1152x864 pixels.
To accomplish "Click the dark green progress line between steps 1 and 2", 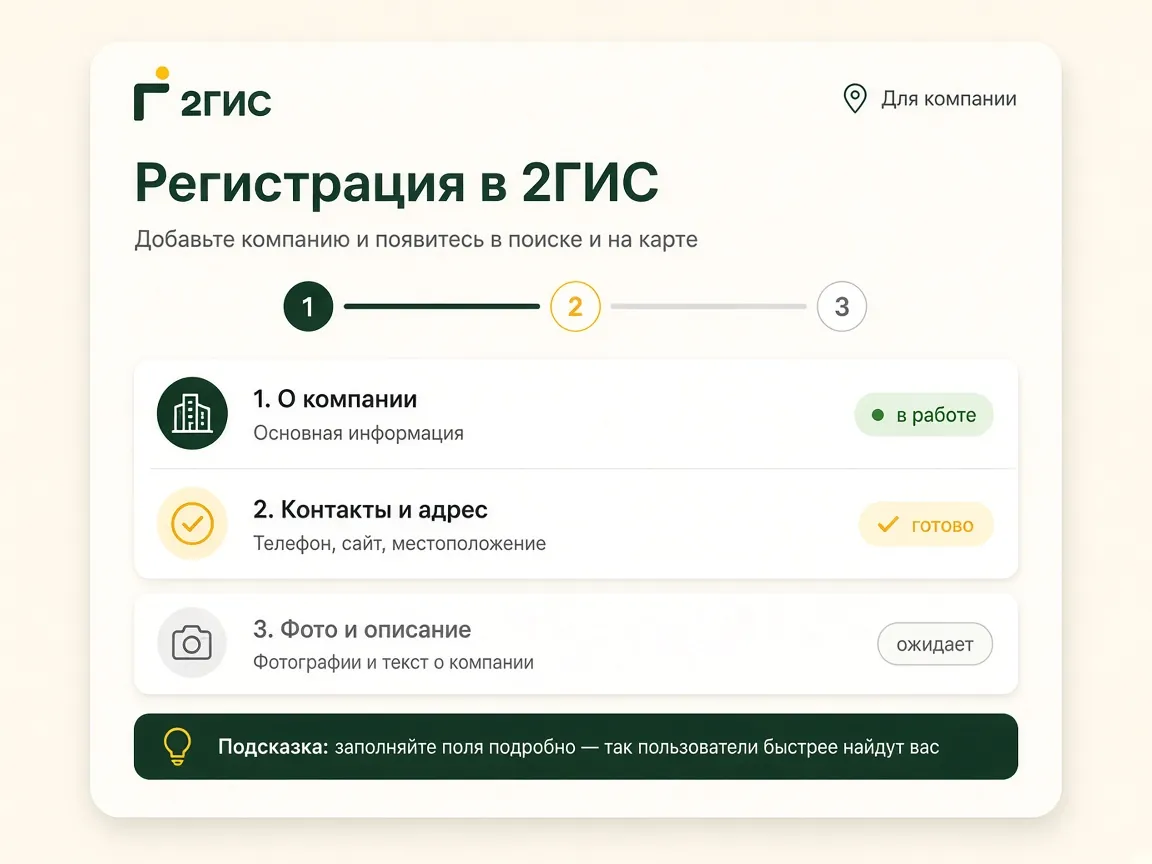I will point(442,306).
